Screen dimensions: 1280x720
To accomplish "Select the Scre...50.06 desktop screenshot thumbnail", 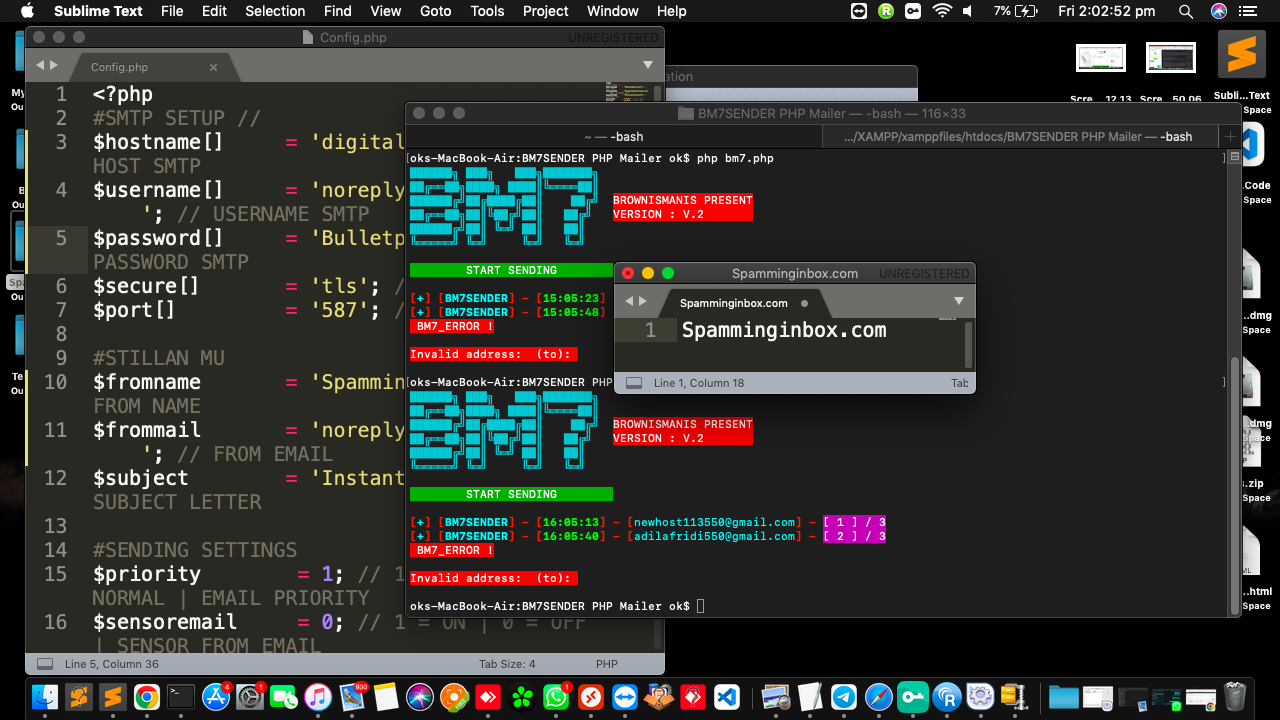I will click(x=1171, y=58).
